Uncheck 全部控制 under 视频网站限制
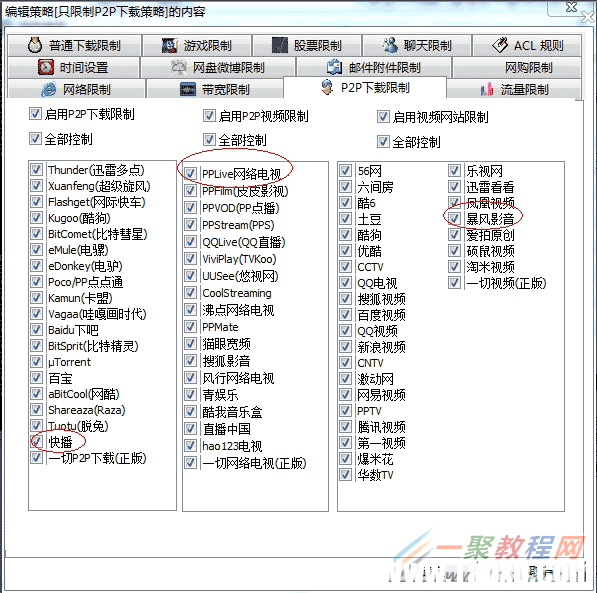This screenshot has height=593, width=597. coord(383,142)
